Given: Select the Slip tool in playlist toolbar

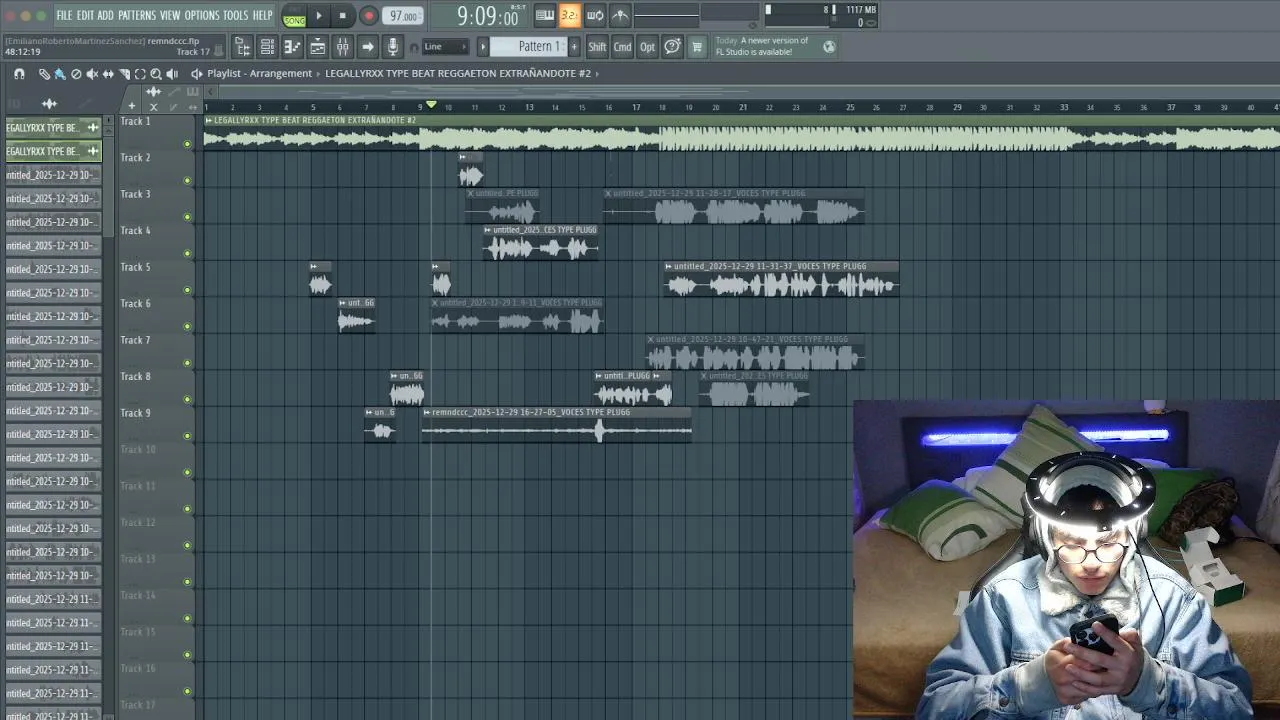Looking at the screenshot, I should (x=108, y=74).
